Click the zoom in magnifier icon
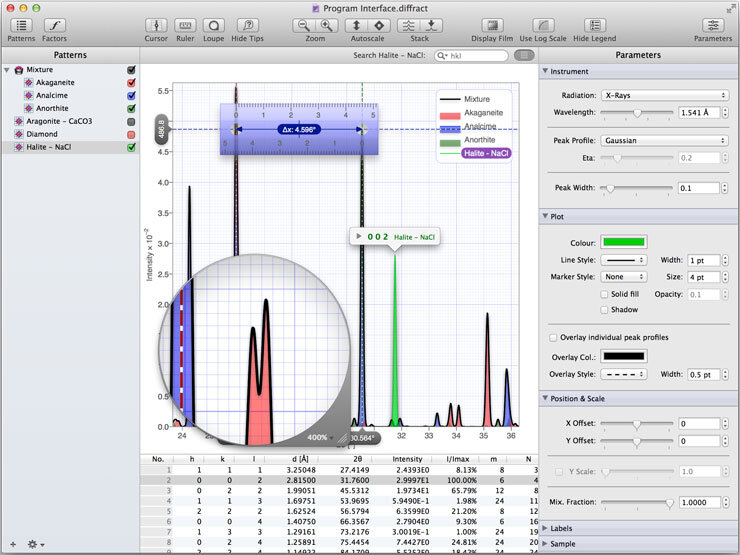 pyautogui.click(x=326, y=25)
